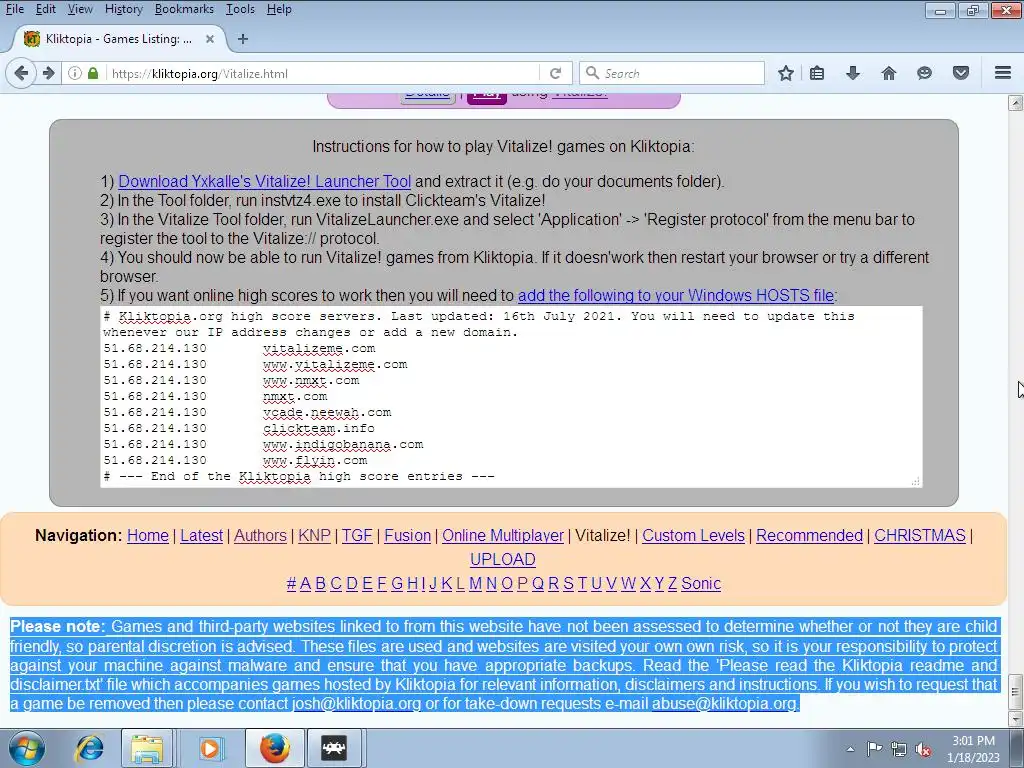Viewport: 1024px width, 768px height.
Task: Open the Recommended link
Action: [x=809, y=536]
